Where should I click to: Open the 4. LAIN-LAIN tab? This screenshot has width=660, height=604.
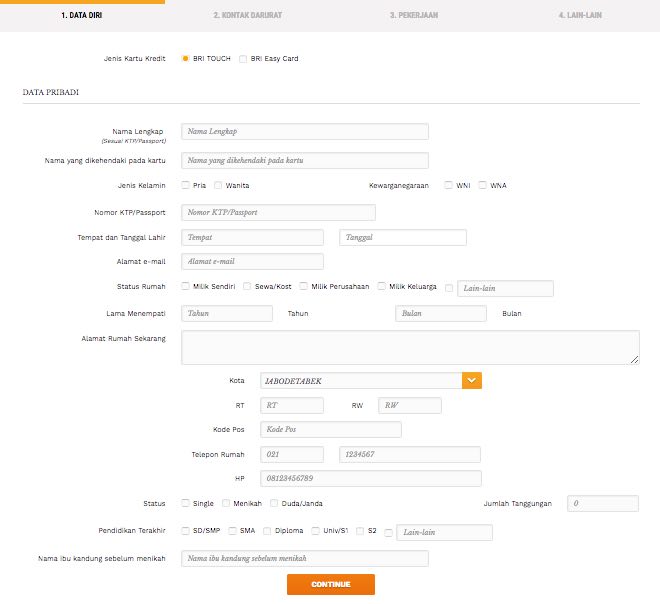tap(580, 15)
